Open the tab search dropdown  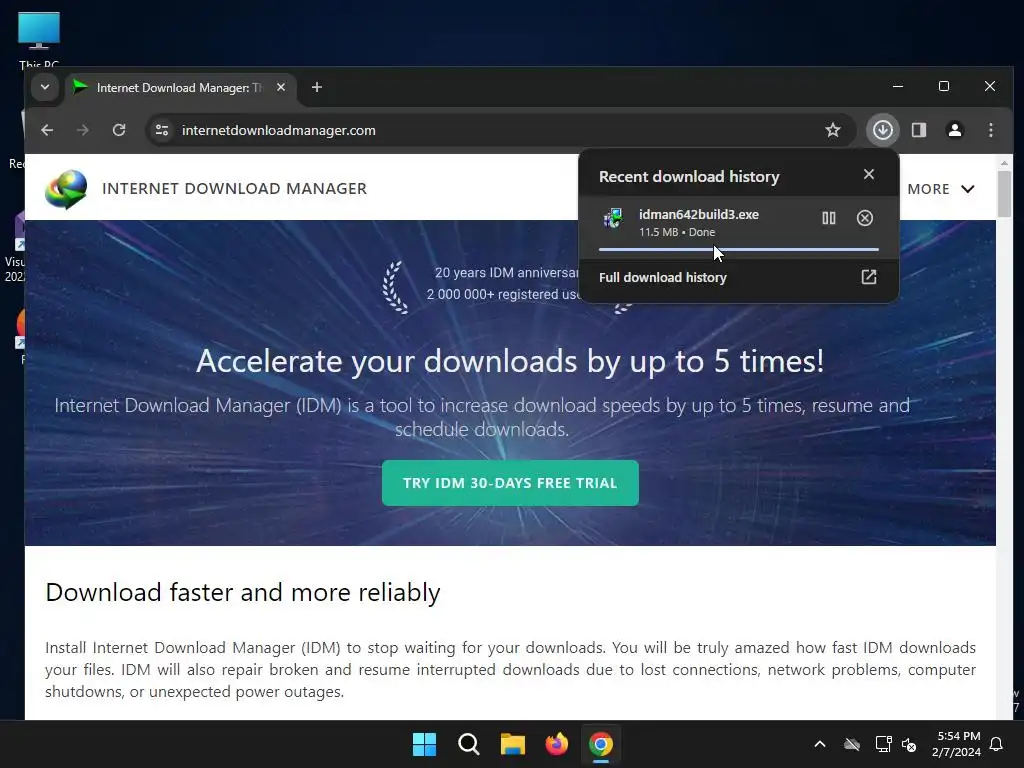click(44, 87)
